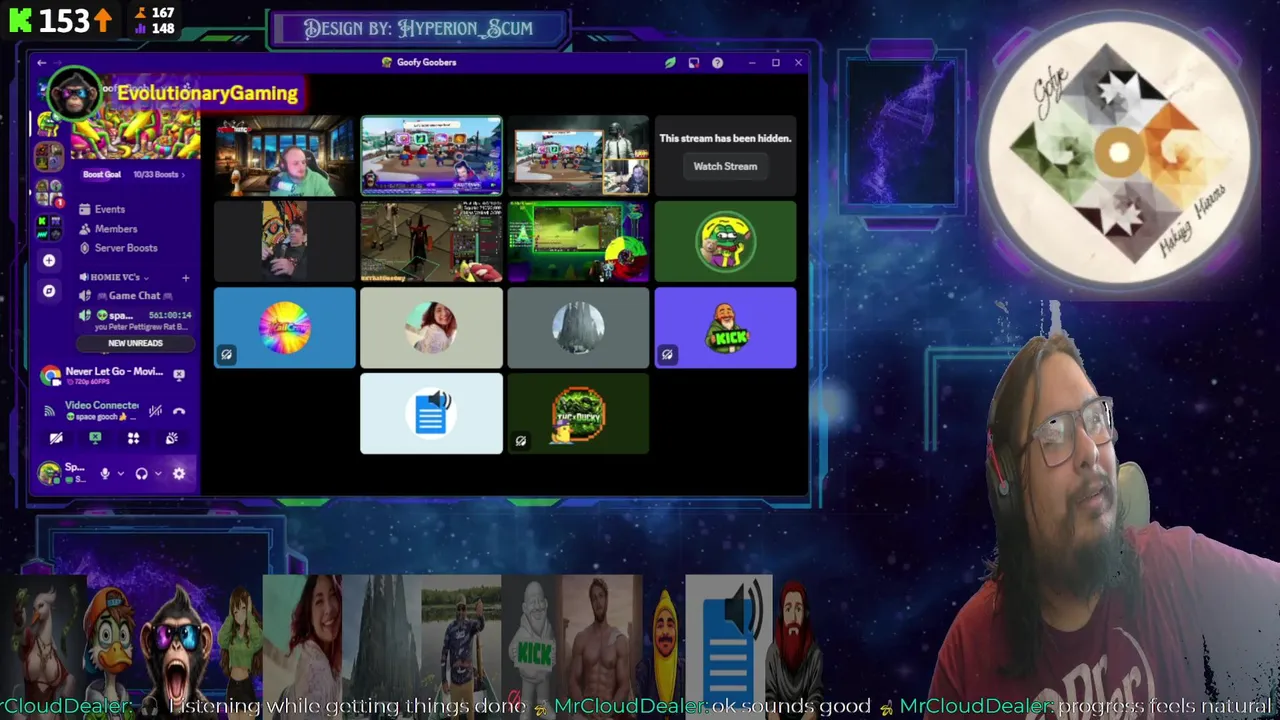The height and width of the screenshot is (720, 1280).
Task: Open Discover servers compass icon
Action: click(49, 291)
